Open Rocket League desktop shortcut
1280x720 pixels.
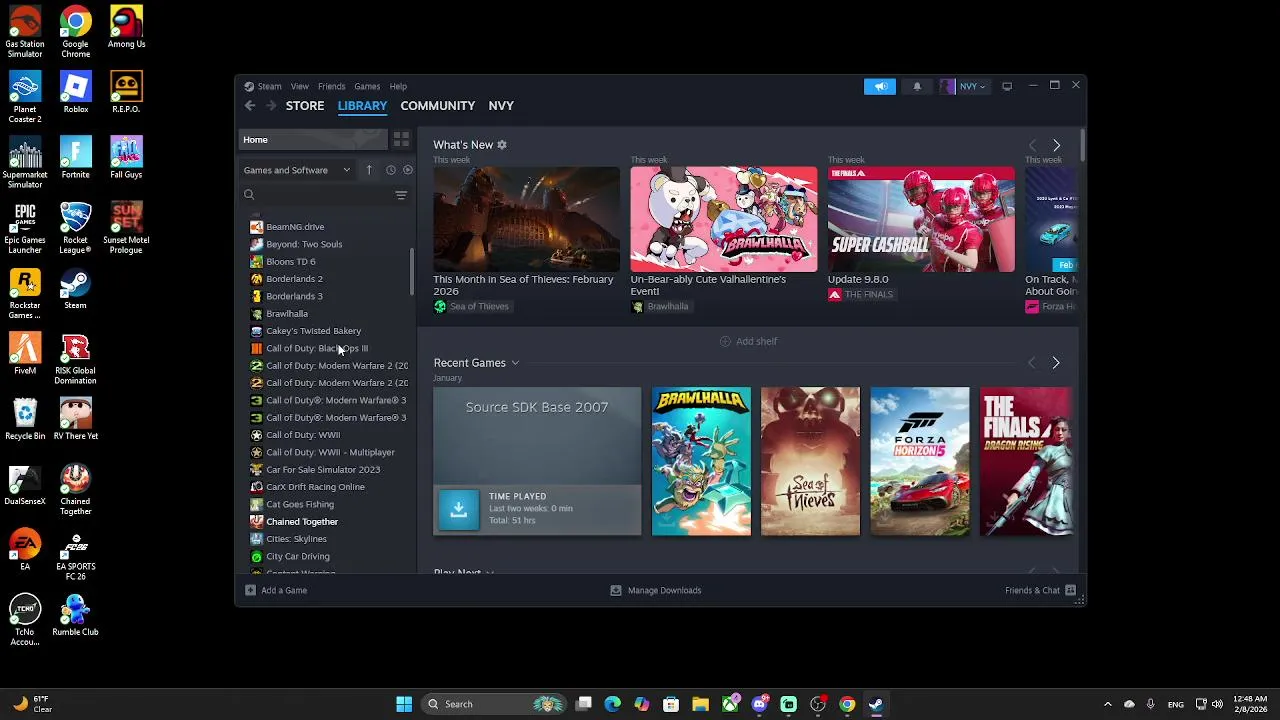pos(75,228)
